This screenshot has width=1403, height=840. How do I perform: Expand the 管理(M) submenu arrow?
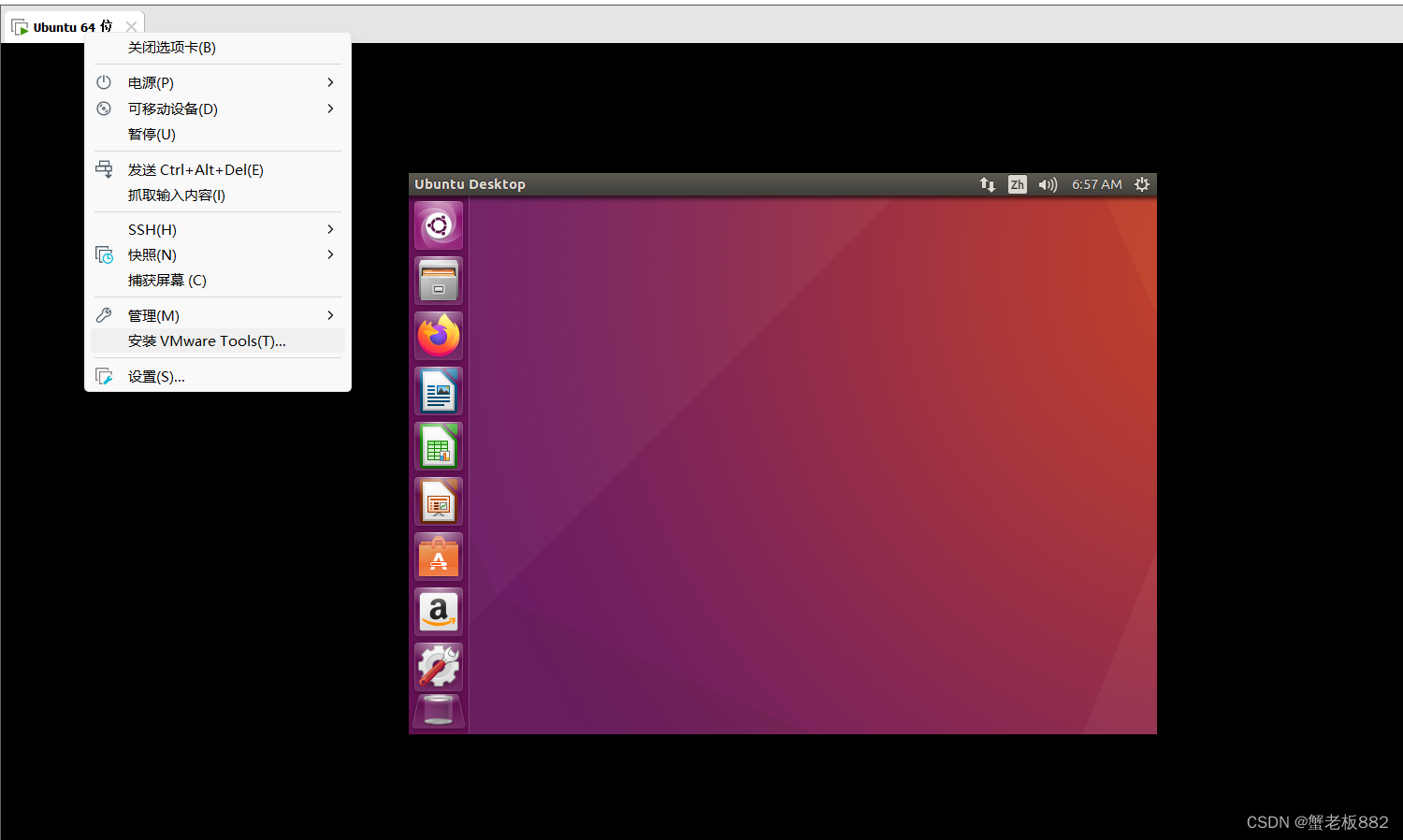coord(330,315)
